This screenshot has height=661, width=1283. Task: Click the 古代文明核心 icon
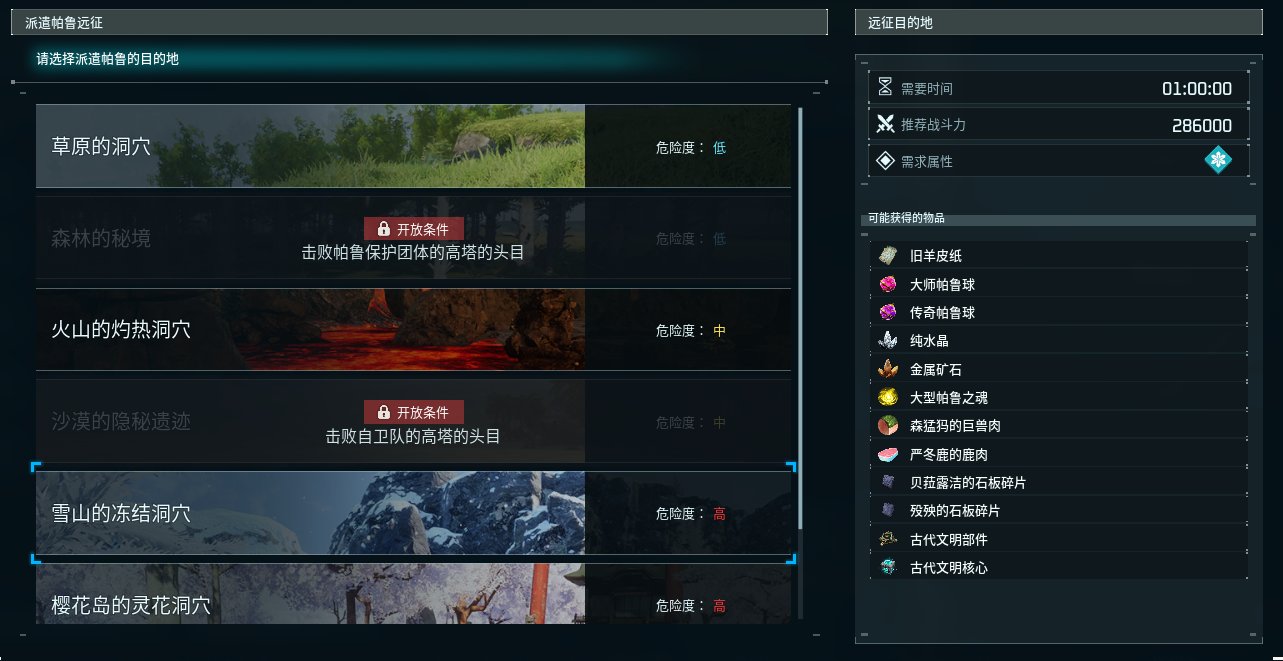click(887, 567)
